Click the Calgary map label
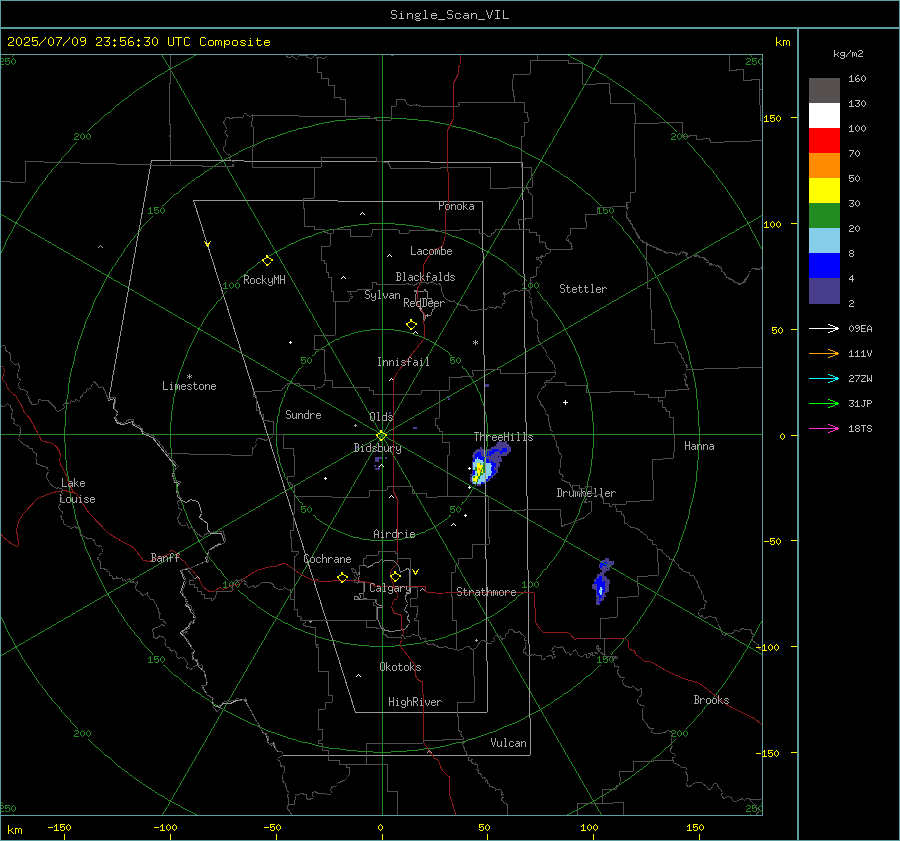The image size is (900, 841). coord(390,588)
